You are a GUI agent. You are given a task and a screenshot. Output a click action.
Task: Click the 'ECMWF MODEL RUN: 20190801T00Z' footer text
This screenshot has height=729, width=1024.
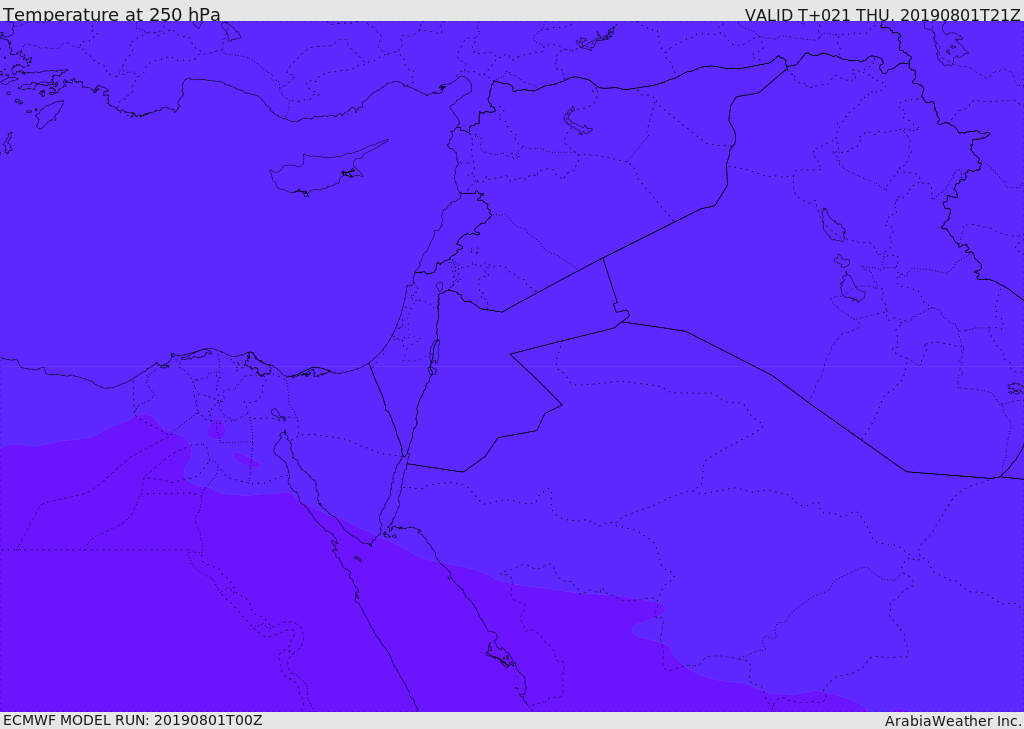tap(133, 721)
